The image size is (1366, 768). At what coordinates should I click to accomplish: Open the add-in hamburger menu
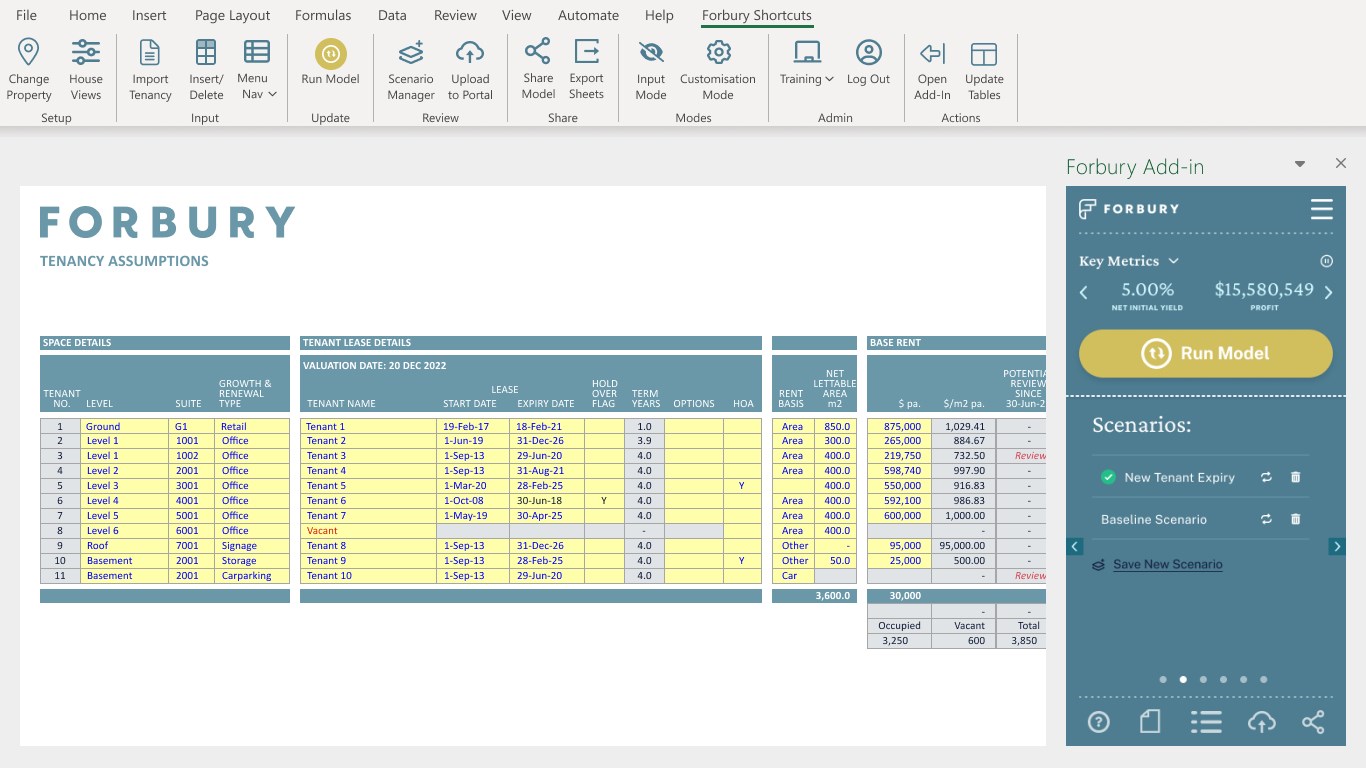point(1322,209)
